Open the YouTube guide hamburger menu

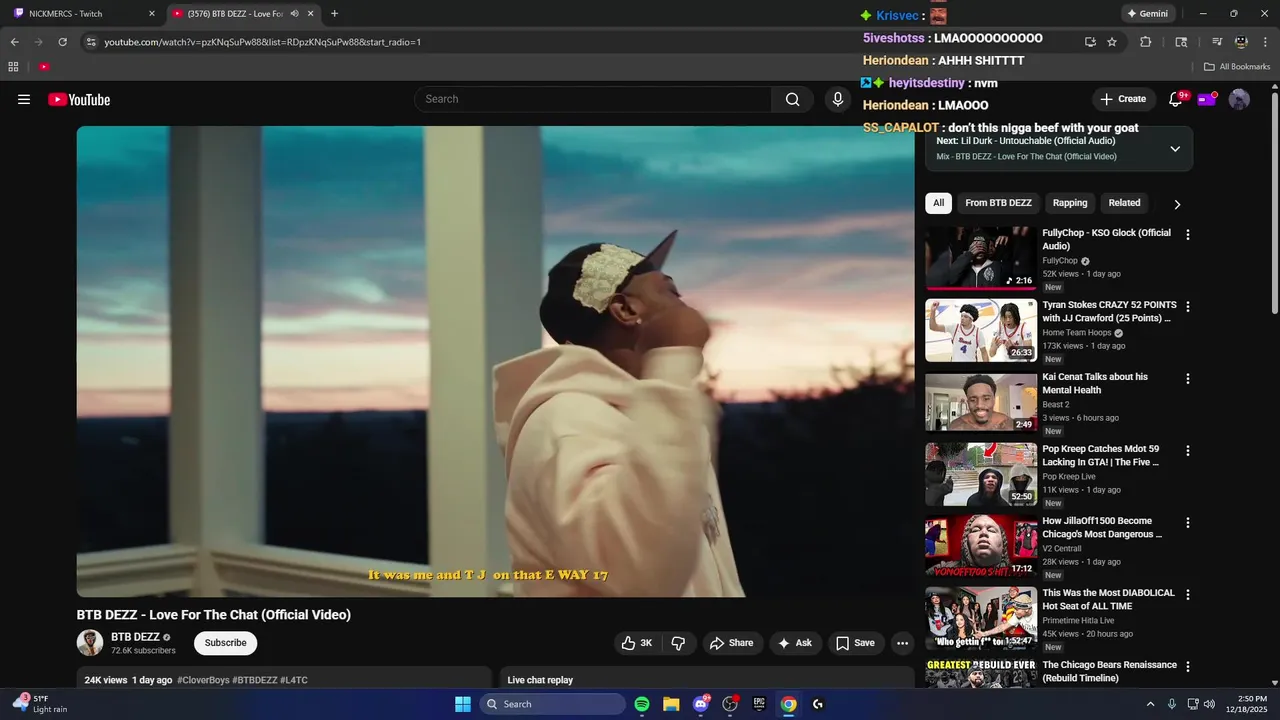pos(24,99)
